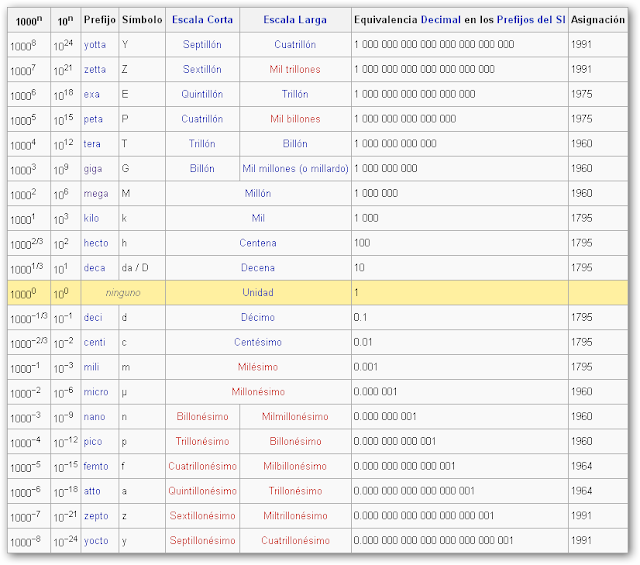Select the tera prefix link
Viewport: 640px width, 565px height.
pos(92,144)
